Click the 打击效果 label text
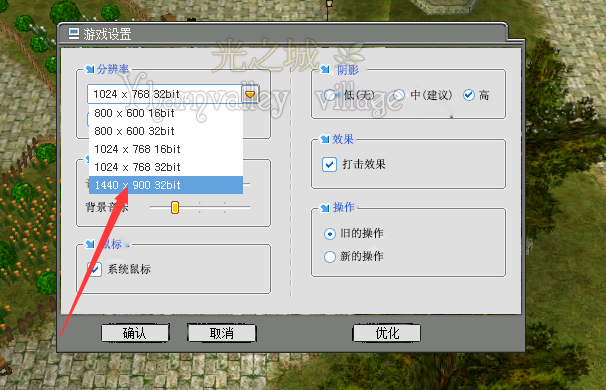The image size is (606, 390). [x=364, y=164]
